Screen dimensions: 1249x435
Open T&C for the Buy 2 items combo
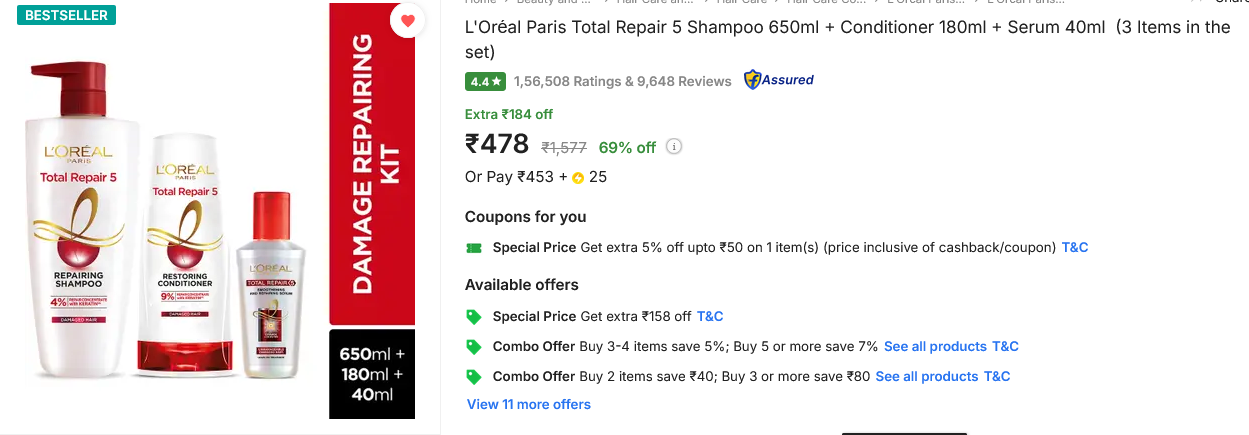tap(997, 376)
